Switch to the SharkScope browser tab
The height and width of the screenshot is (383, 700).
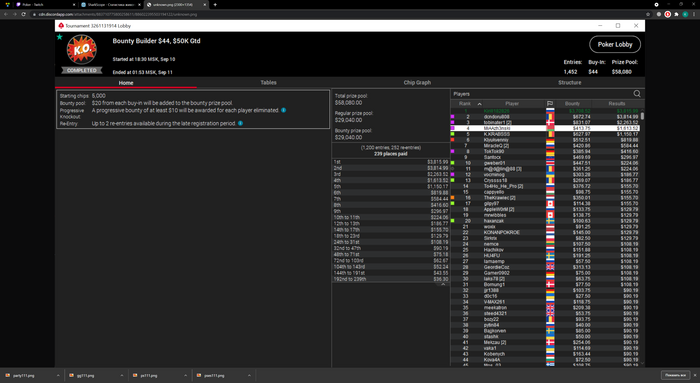coord(110,4)
